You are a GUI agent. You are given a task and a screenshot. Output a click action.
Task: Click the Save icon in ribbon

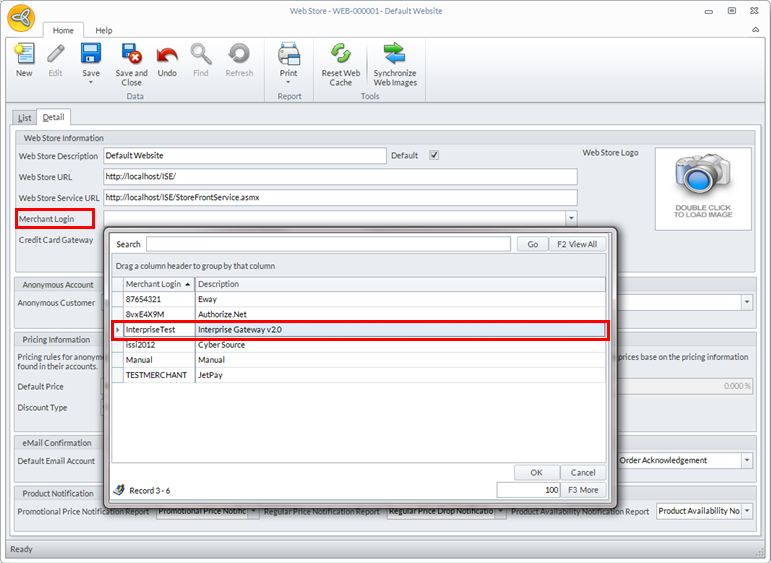tap(90, 54)
